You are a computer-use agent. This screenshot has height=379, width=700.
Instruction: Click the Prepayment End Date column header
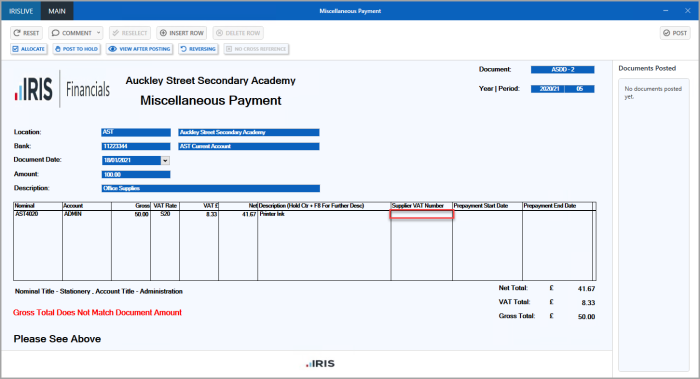(558, 206)
